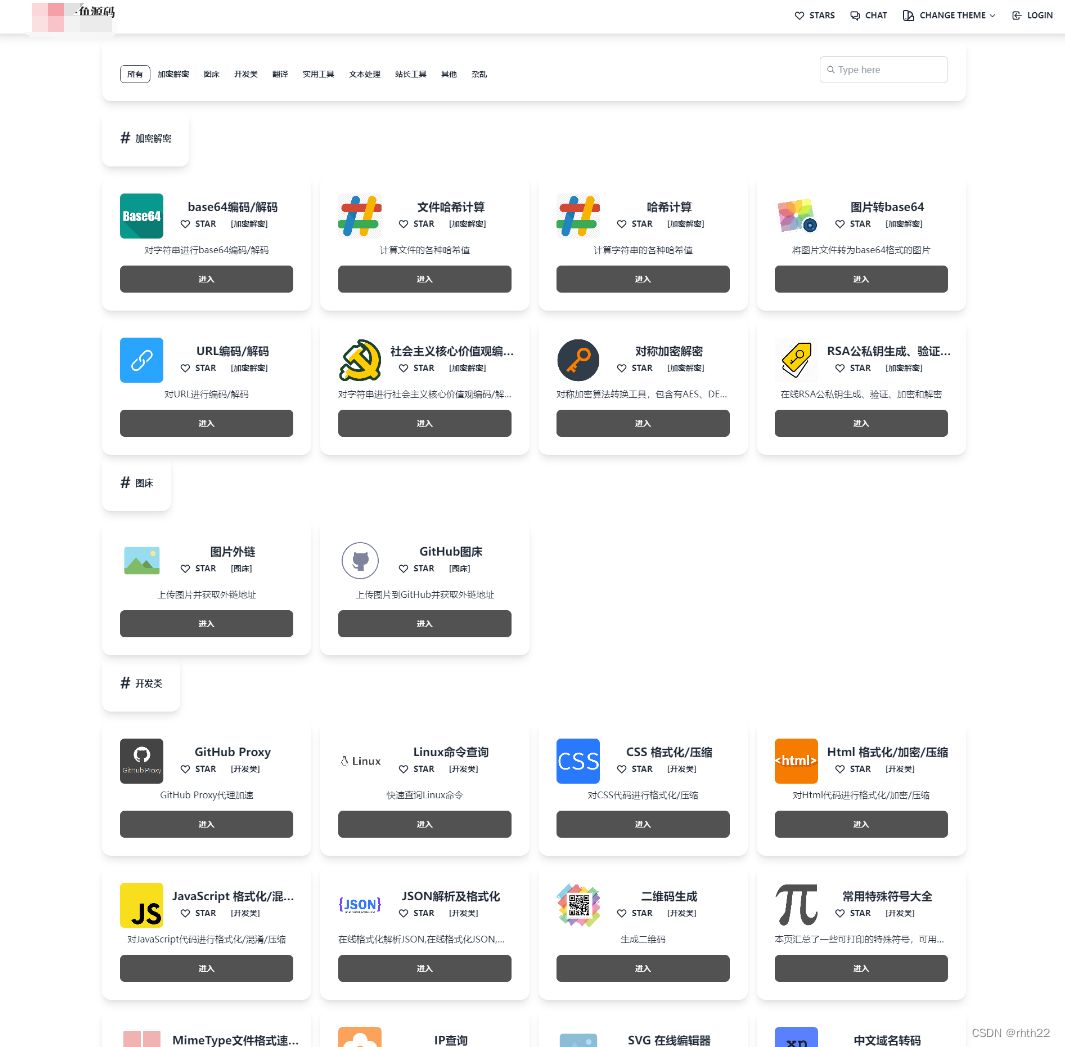Star the 文件哈希计算 tool
The image size is (1065, 1047).
coord(417,224)
